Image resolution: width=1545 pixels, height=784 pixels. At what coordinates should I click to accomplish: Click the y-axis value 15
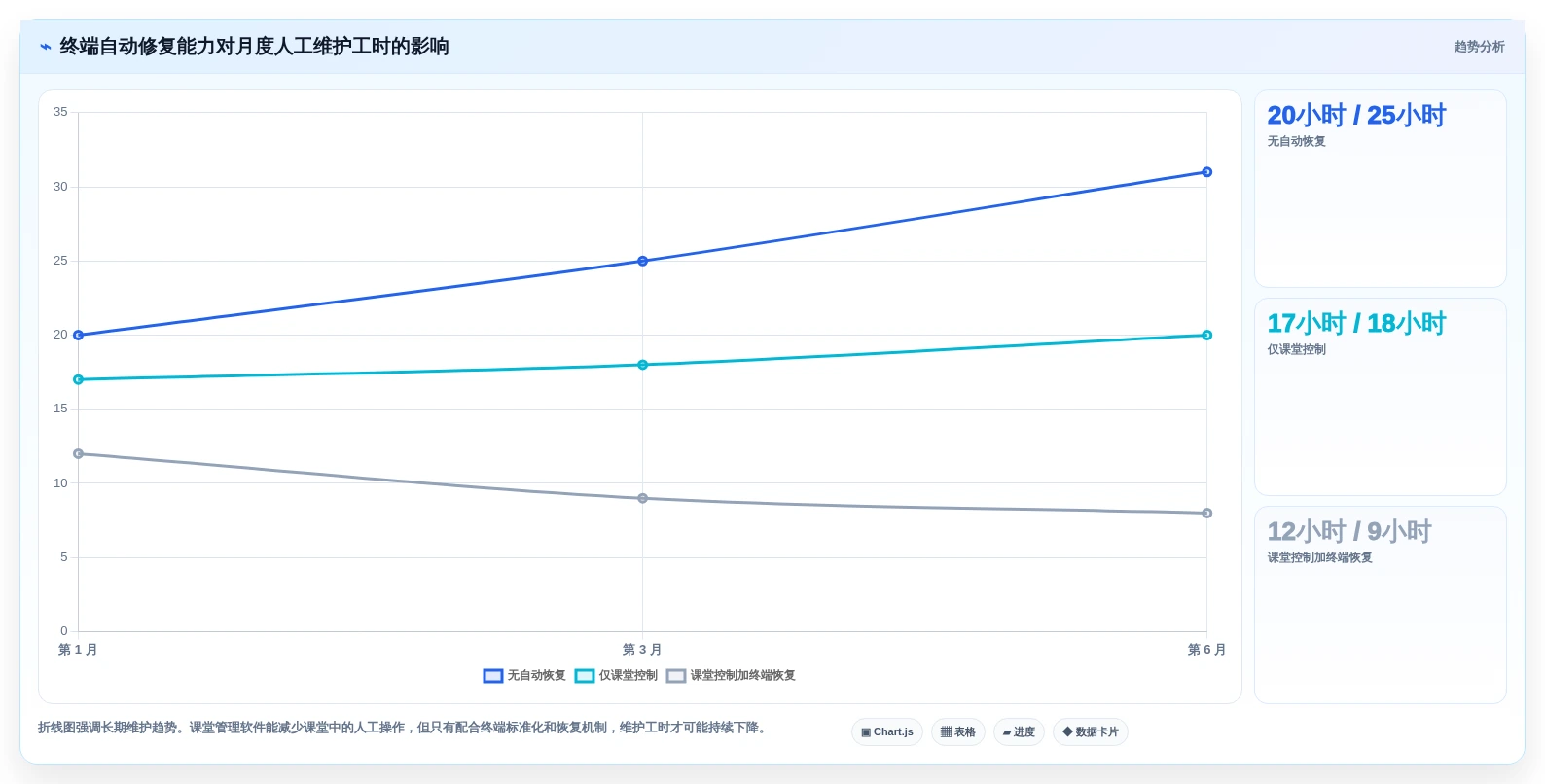60,409
